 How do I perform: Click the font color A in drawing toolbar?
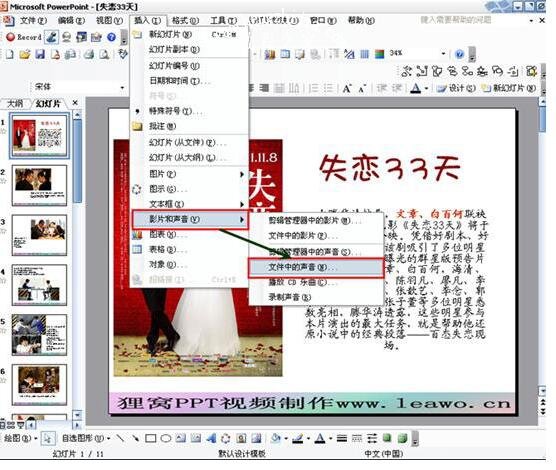tap(320, 438)
